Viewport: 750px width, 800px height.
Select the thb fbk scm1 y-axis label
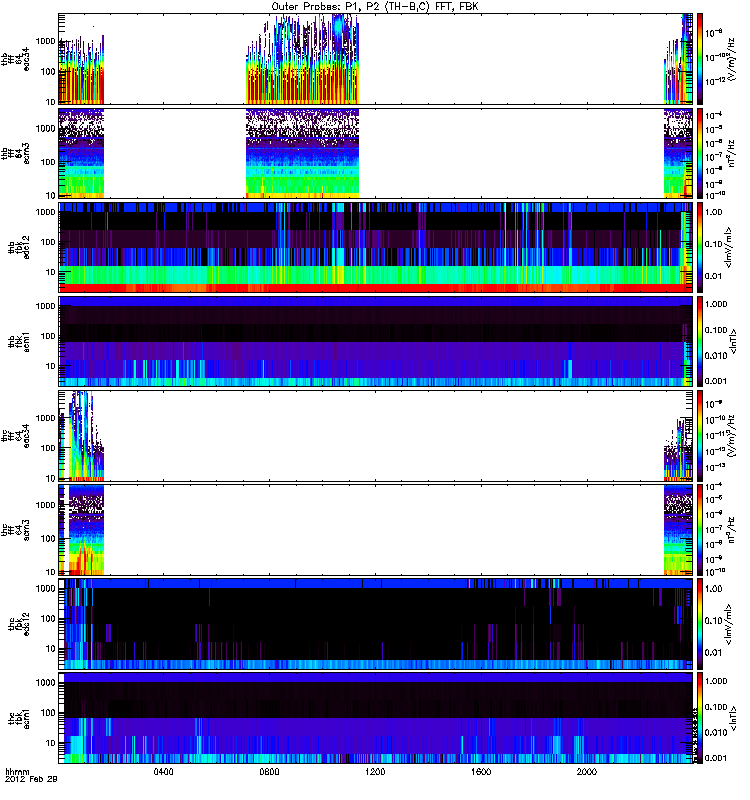point(19,341)
